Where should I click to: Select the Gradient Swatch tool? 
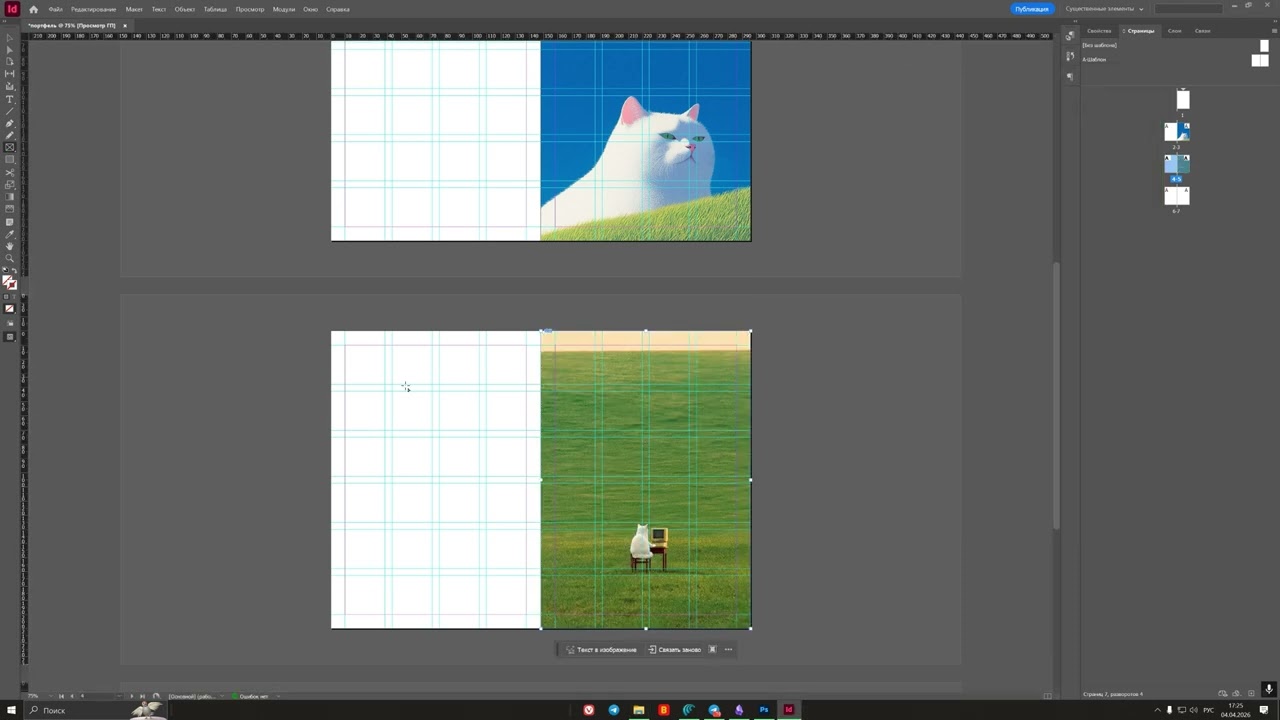pos(10,197)
